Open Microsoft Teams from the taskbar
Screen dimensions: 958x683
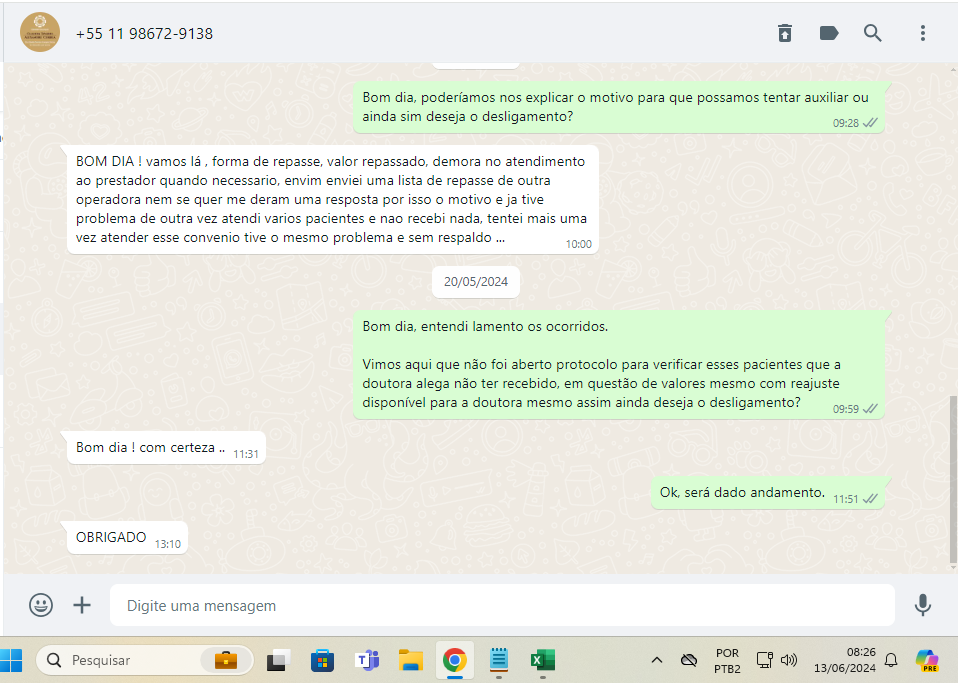367,660
